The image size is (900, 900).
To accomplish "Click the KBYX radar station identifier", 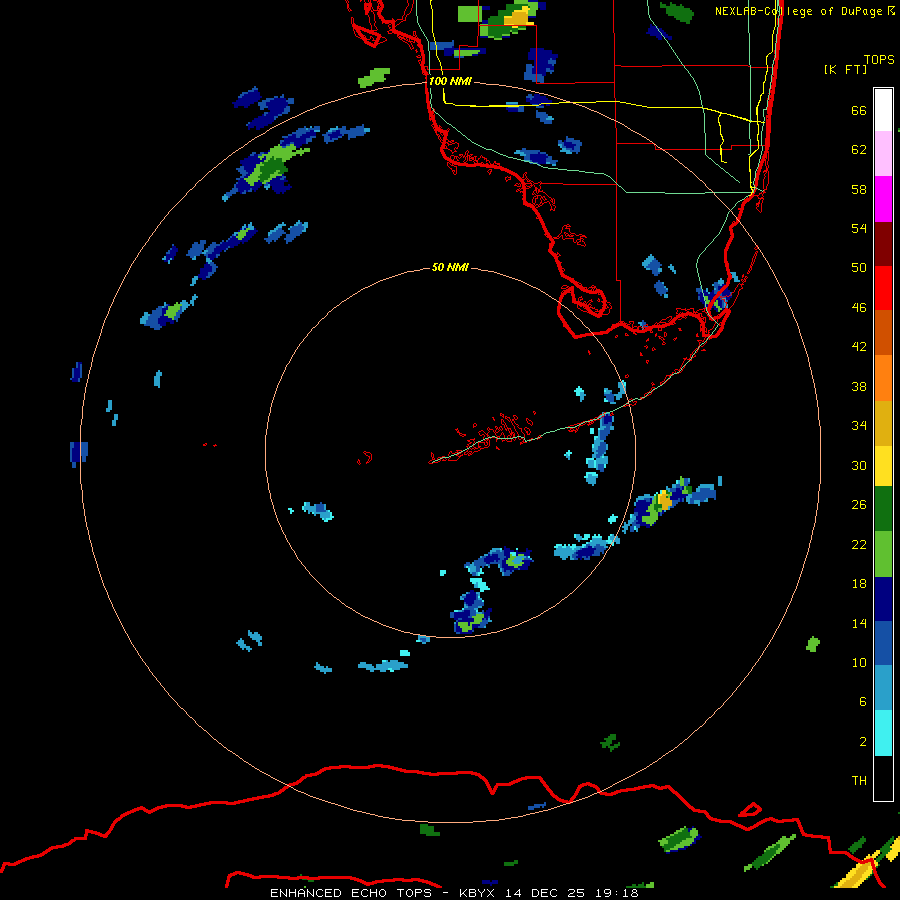I will (478, 893).
